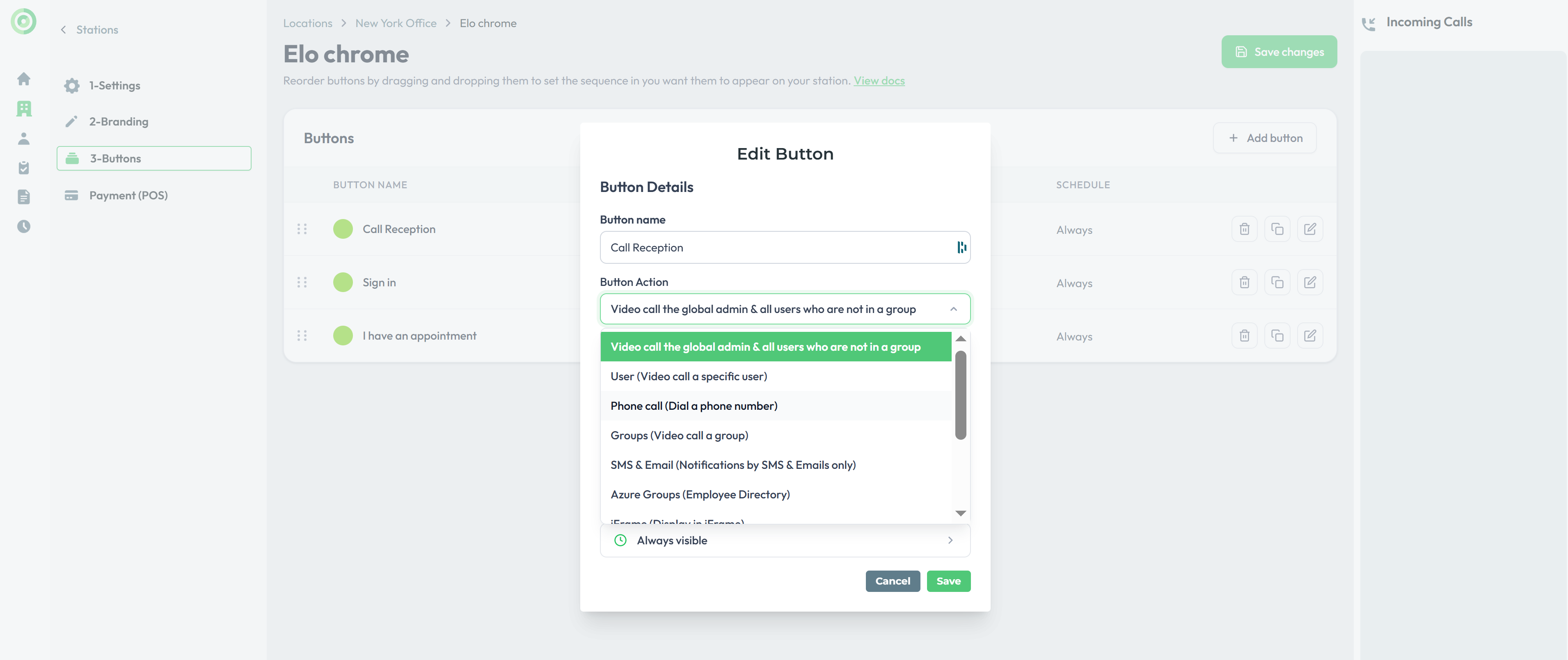Expand the Always visible schedule row
1568x660 pixels.
click(785, 540)
